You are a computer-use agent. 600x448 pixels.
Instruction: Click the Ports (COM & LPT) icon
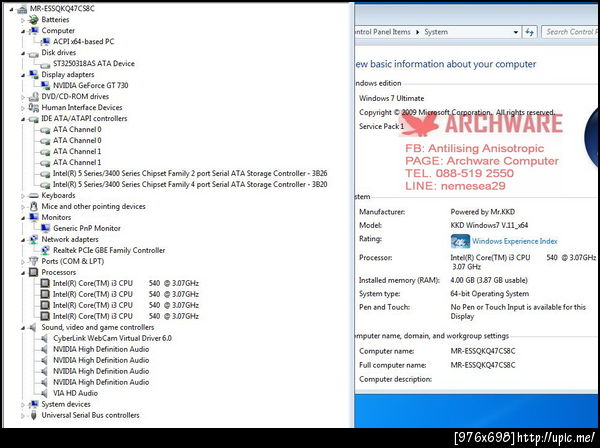34,261
